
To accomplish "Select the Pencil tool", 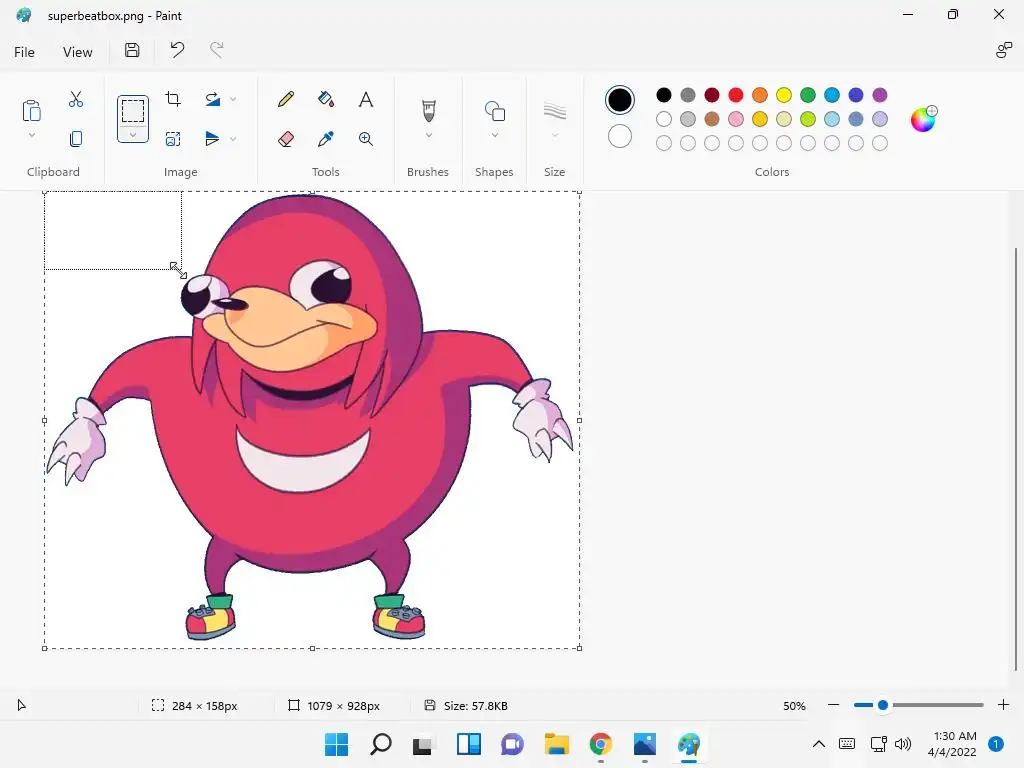I will [285, 99].
